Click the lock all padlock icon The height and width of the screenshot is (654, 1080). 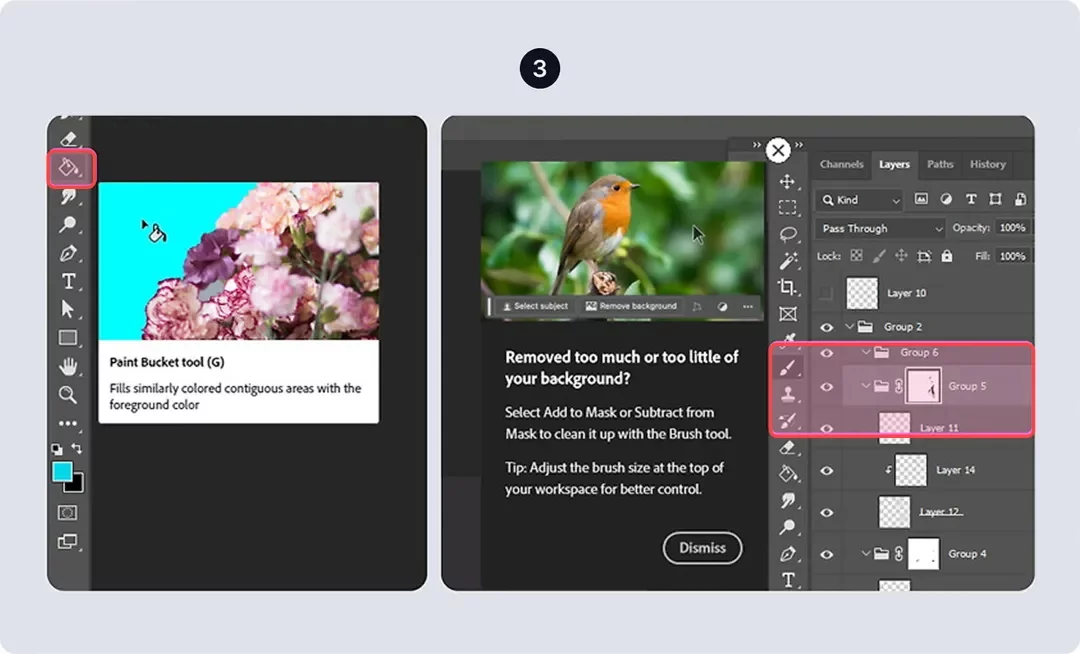click(947, 256)
